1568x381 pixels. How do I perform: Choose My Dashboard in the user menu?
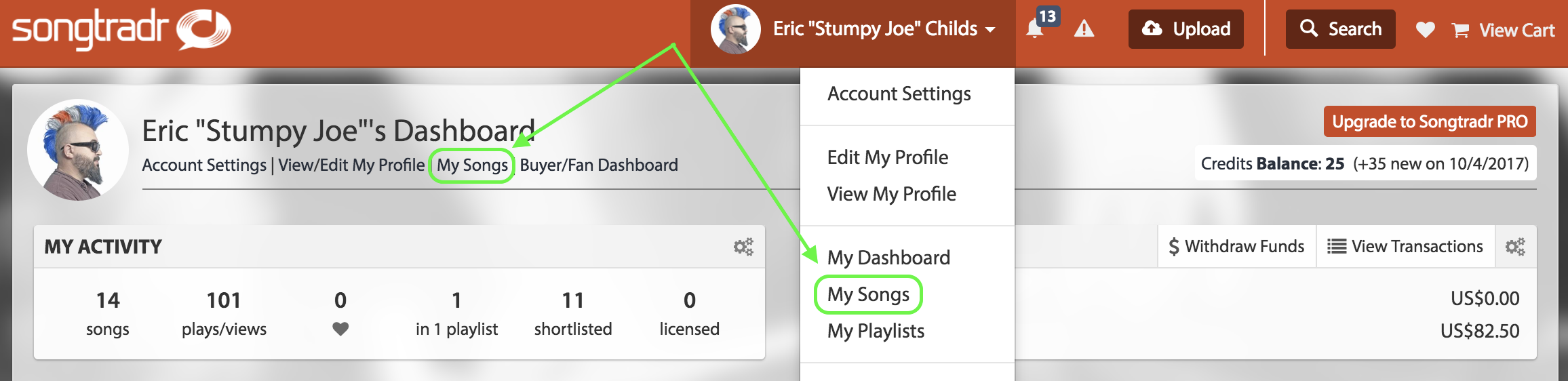point(888,258)
